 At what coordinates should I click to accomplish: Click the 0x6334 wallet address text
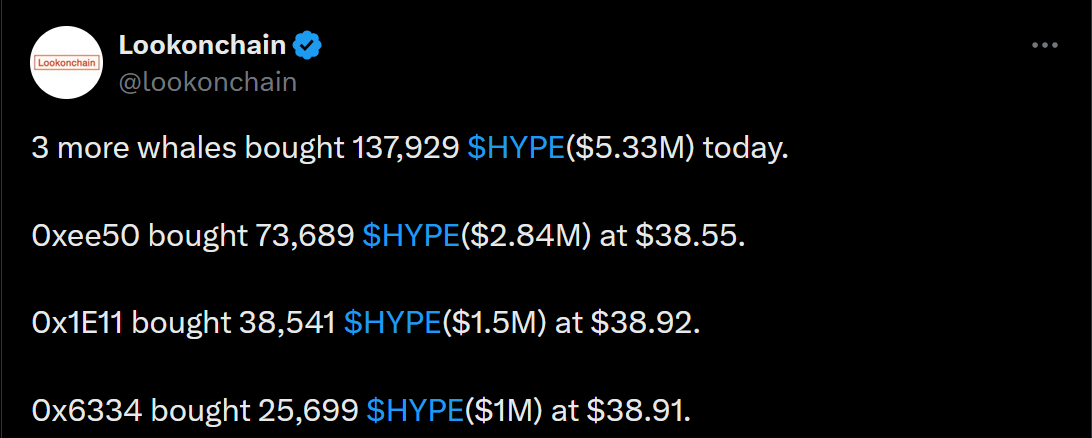click(x=88, y=411)
